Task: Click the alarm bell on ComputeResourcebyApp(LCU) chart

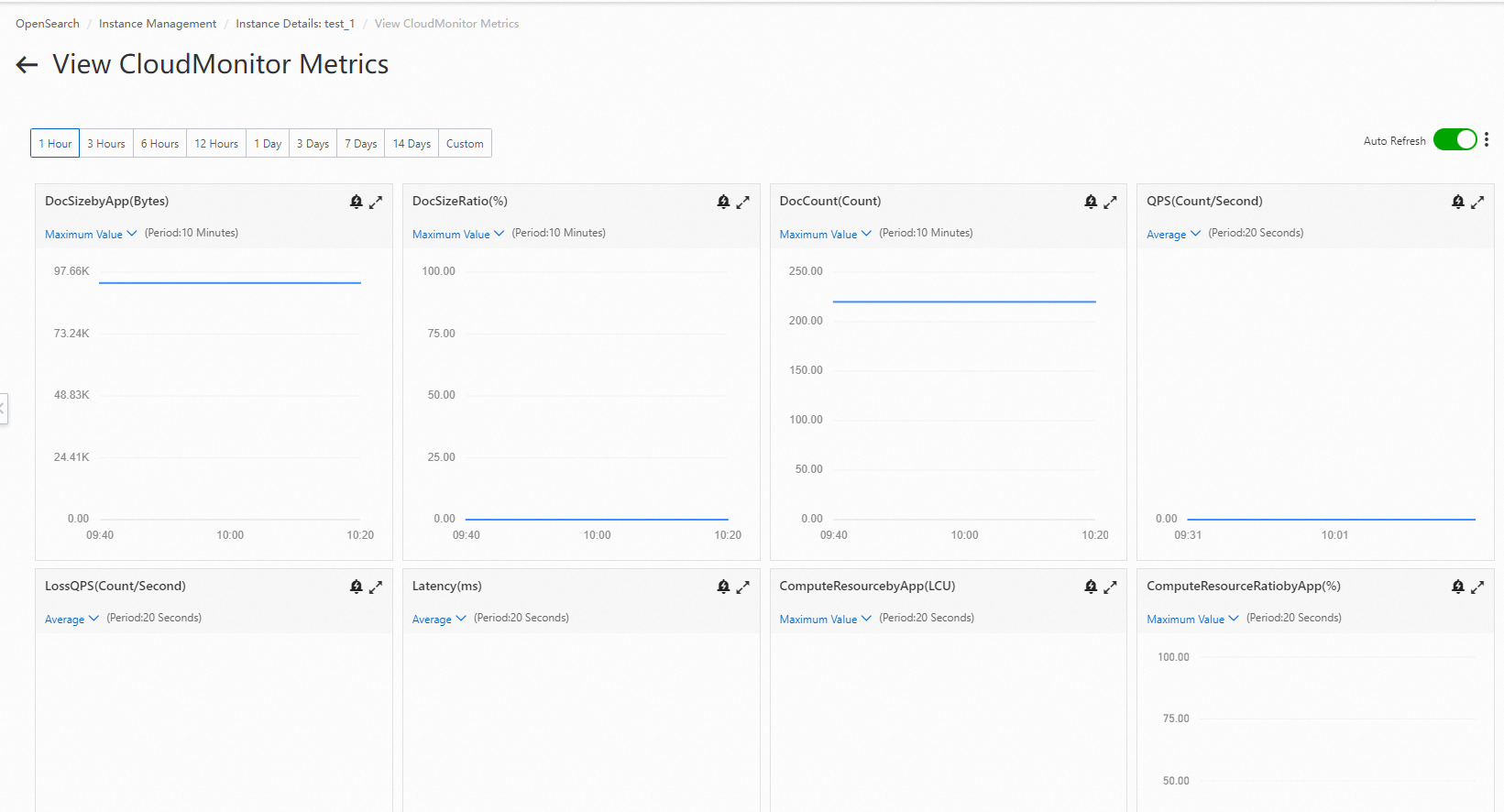Action: click(1091, 587)
